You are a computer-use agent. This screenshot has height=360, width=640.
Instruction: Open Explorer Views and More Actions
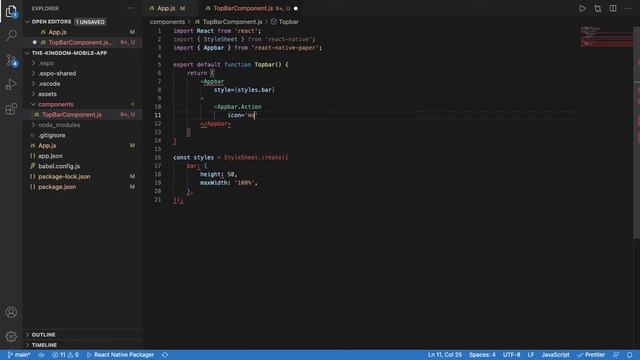[130, 8]
